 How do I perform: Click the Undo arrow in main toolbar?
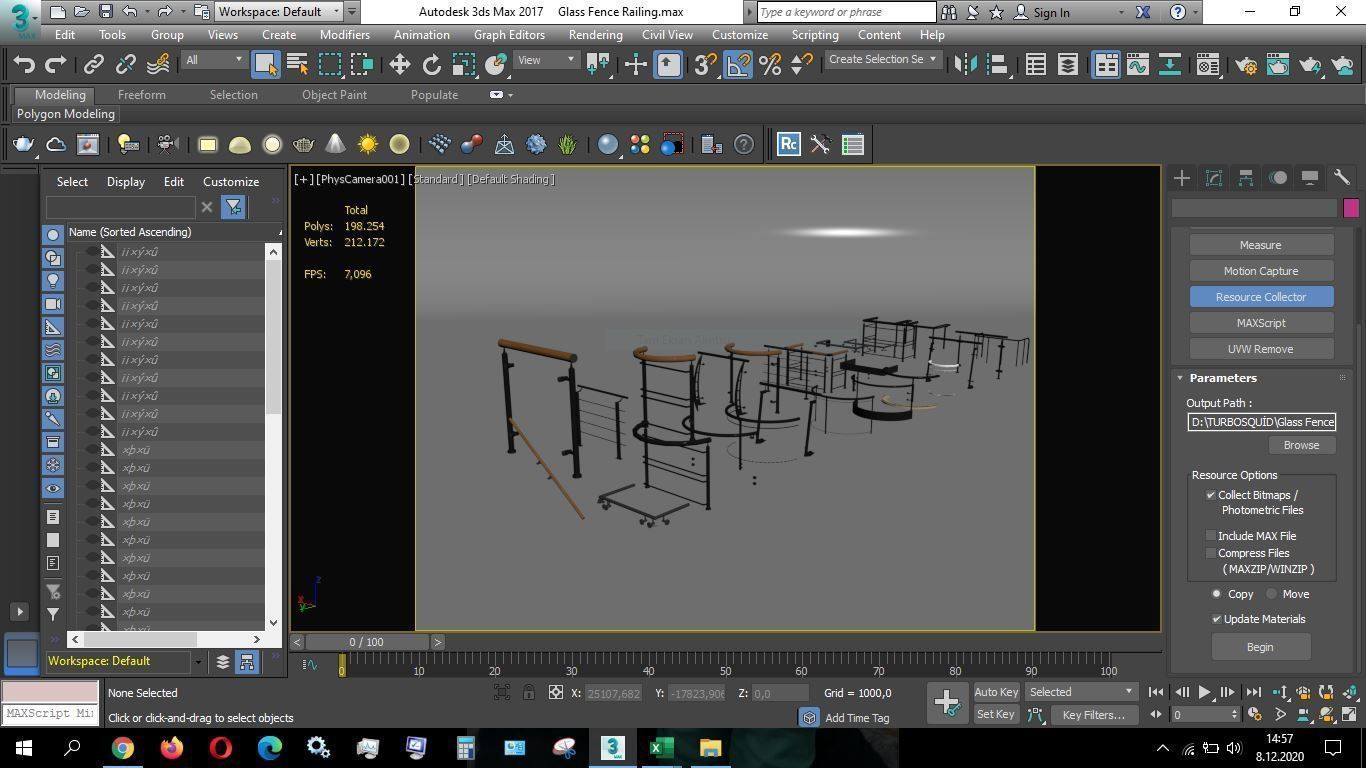[x=24, y=65]
